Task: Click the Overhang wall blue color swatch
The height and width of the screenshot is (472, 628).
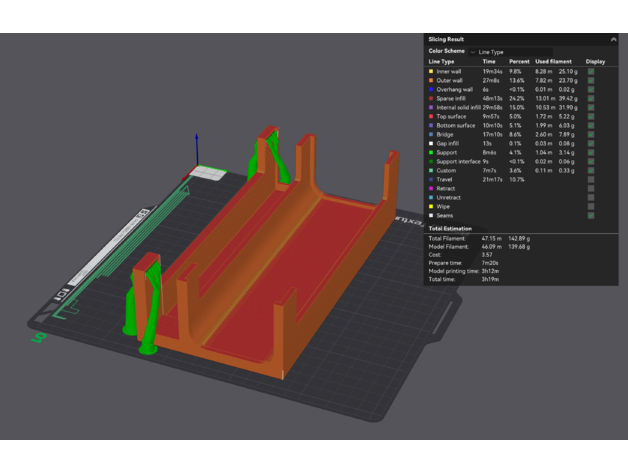Action: pos(430,90)
